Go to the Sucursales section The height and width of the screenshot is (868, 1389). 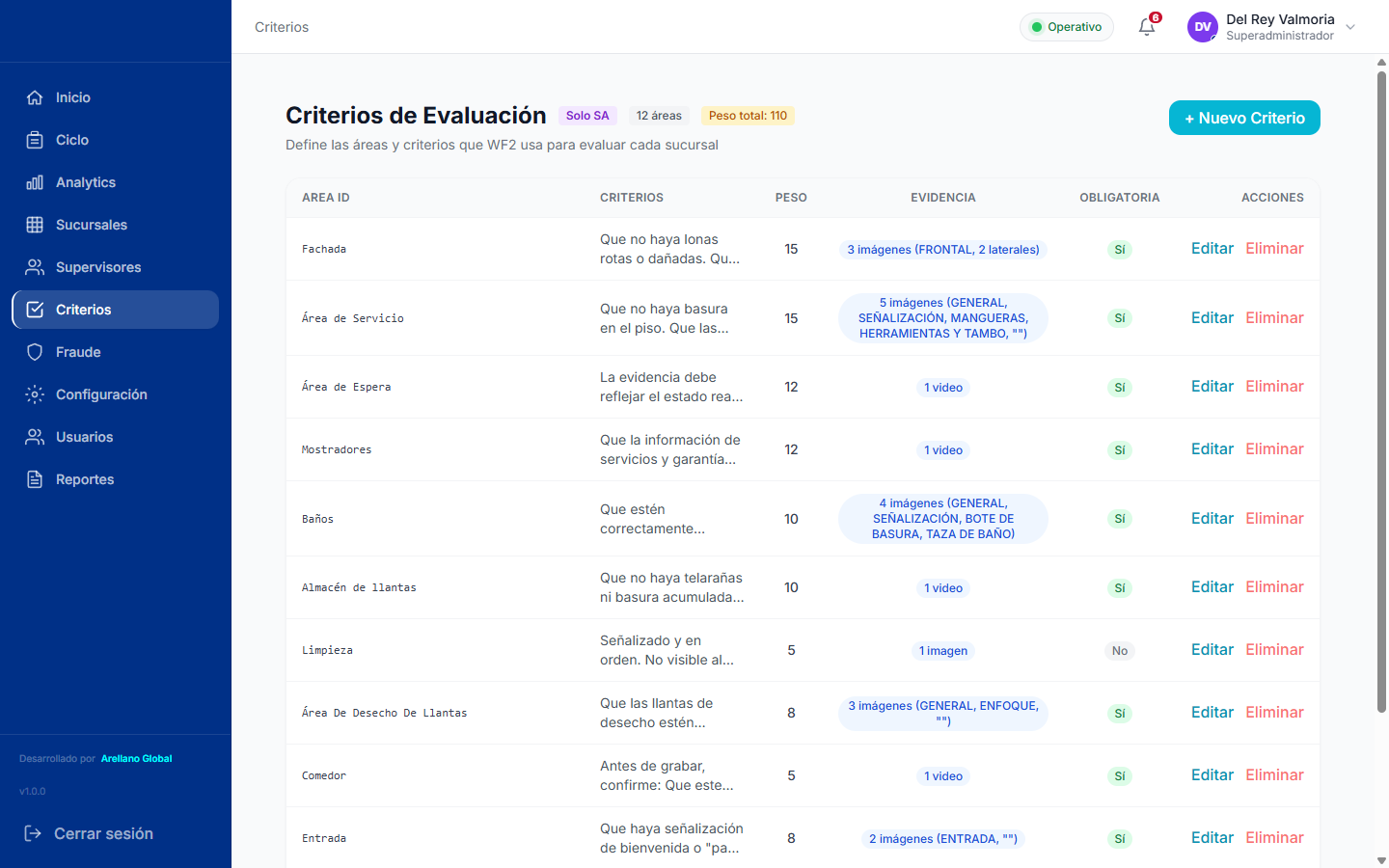[x=116, y=225]
